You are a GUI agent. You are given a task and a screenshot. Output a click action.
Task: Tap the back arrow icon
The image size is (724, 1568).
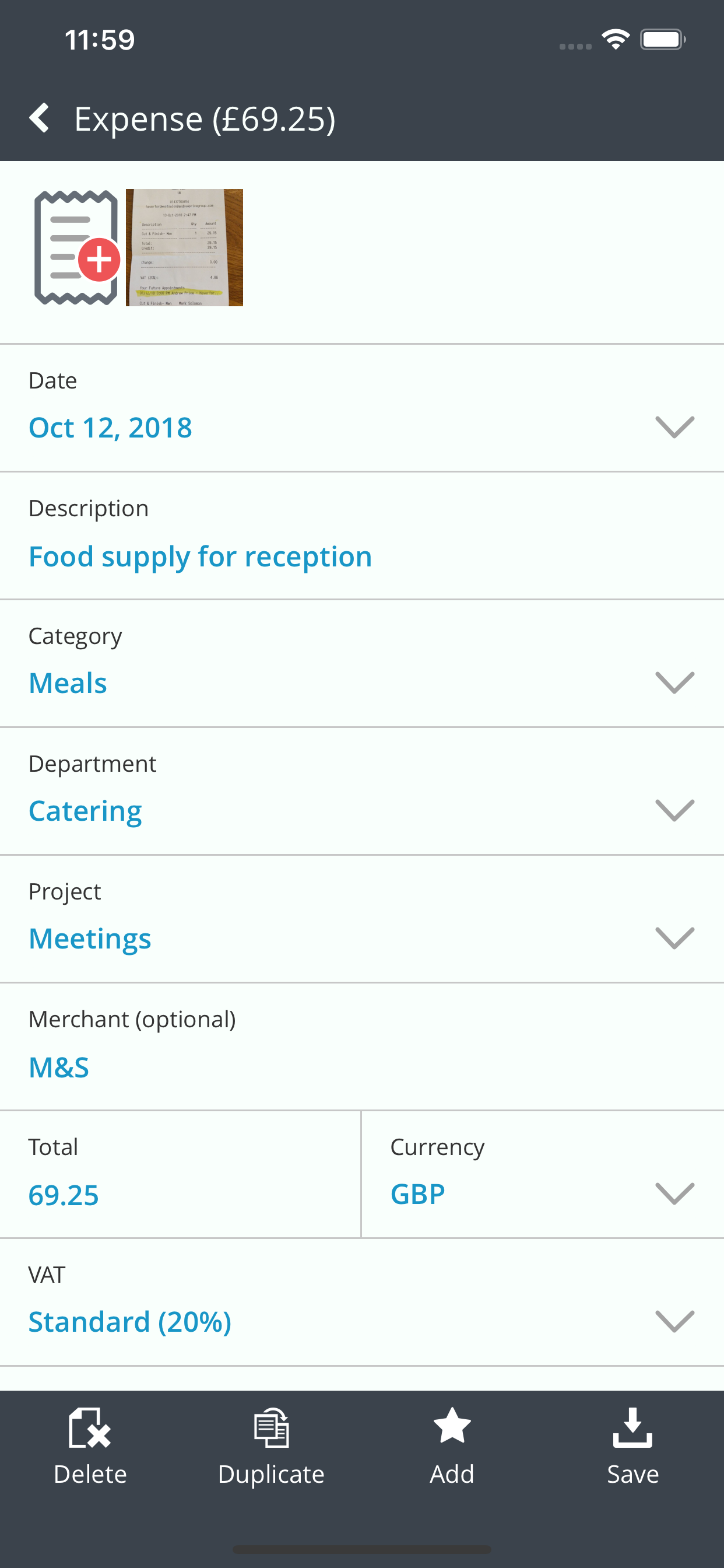pos(39,118)
